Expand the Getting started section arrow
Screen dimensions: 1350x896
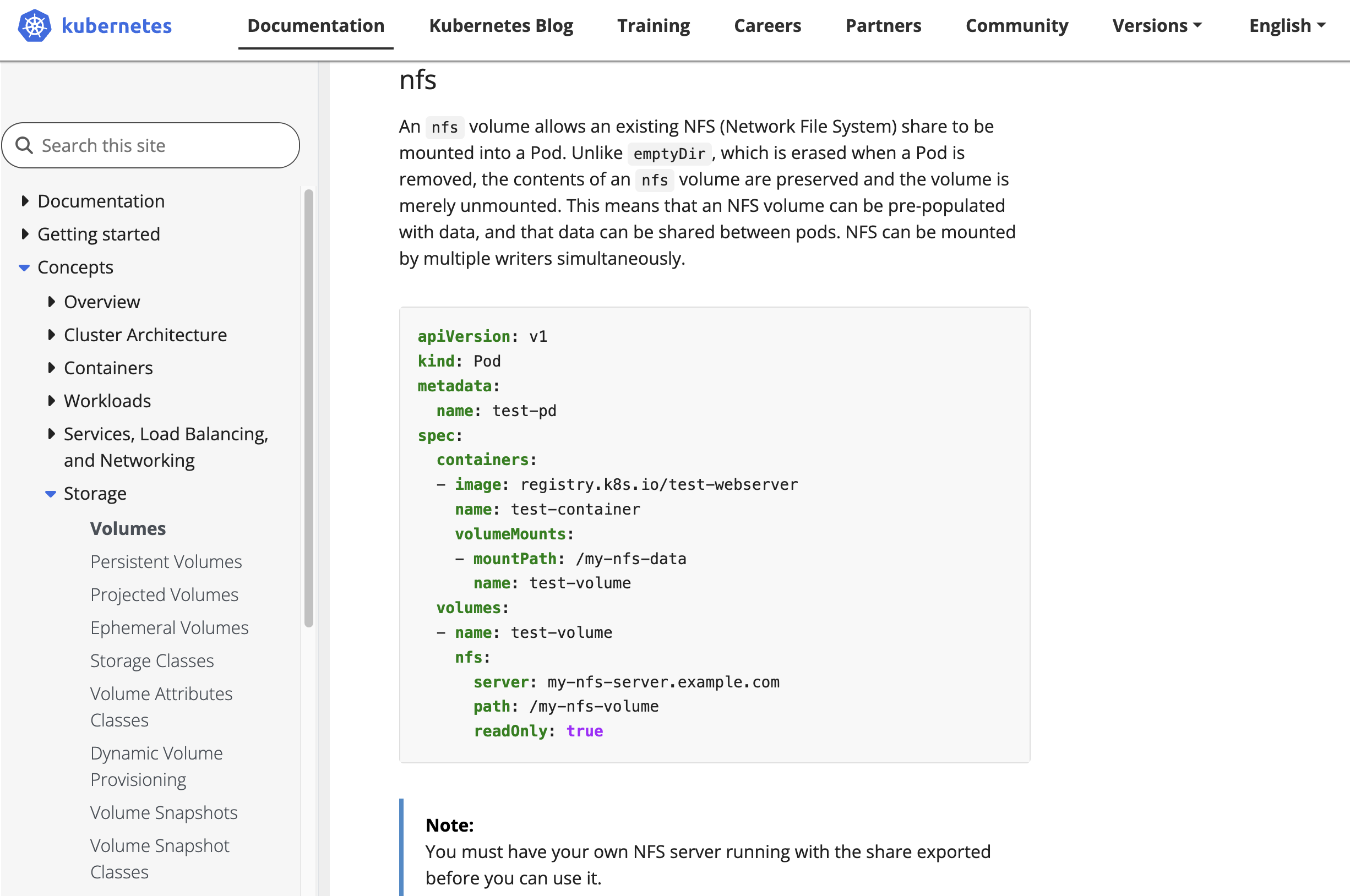pyautogui.click(x=25, y=234)
